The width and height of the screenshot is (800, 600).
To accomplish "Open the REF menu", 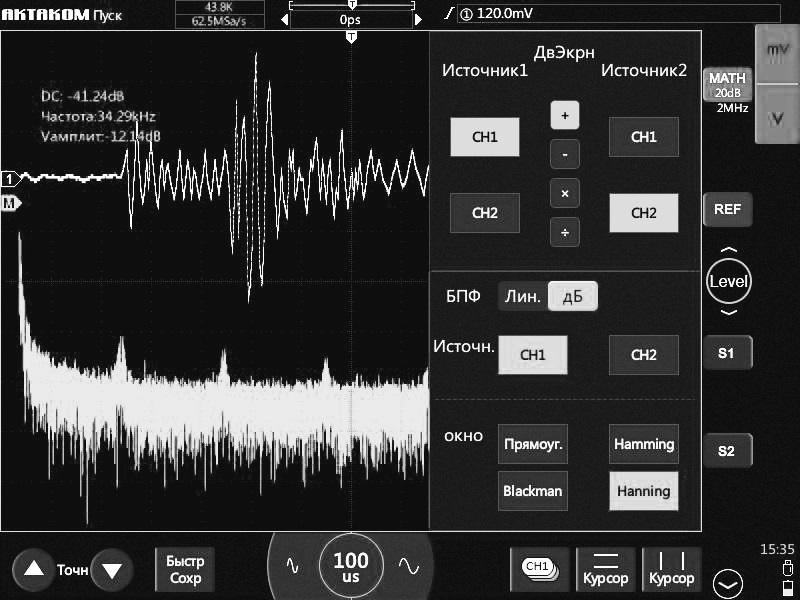I will tap(727, 210).
